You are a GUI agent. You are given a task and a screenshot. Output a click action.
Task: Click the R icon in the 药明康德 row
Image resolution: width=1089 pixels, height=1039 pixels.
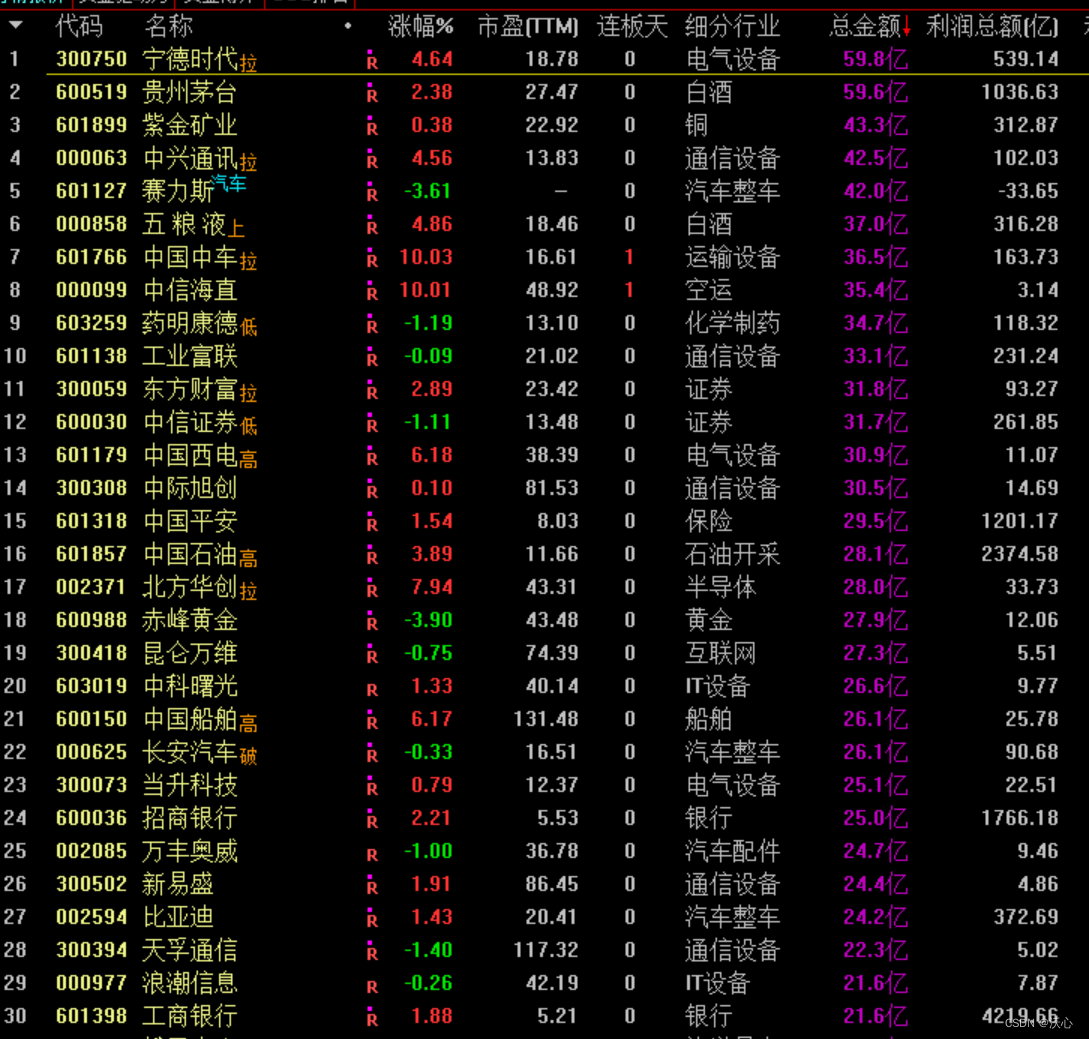pyautogui.click(x=372, y=324)
